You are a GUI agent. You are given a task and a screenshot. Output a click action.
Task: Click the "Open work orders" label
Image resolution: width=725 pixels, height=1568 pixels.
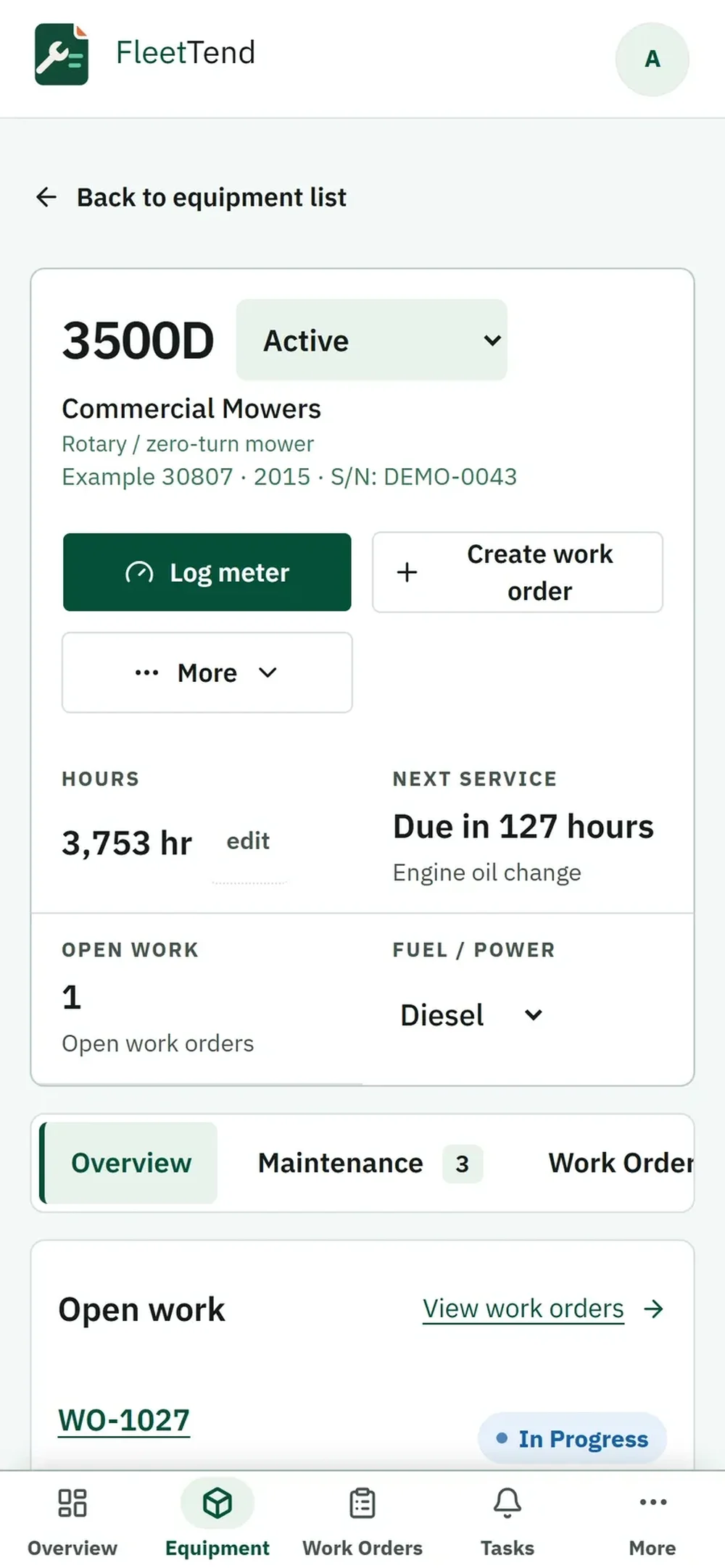point(158,1043)
